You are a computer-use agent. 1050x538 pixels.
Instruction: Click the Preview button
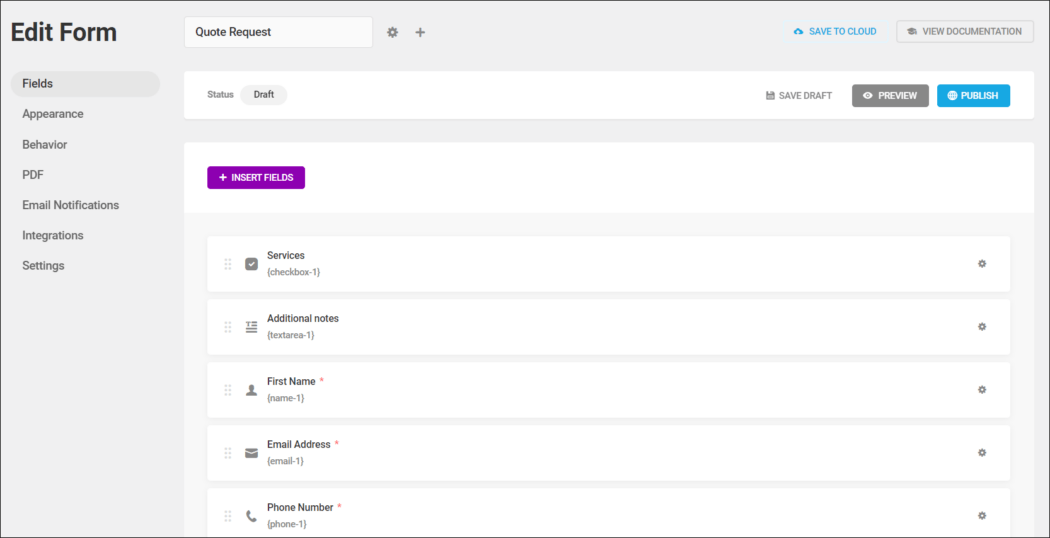890,96
